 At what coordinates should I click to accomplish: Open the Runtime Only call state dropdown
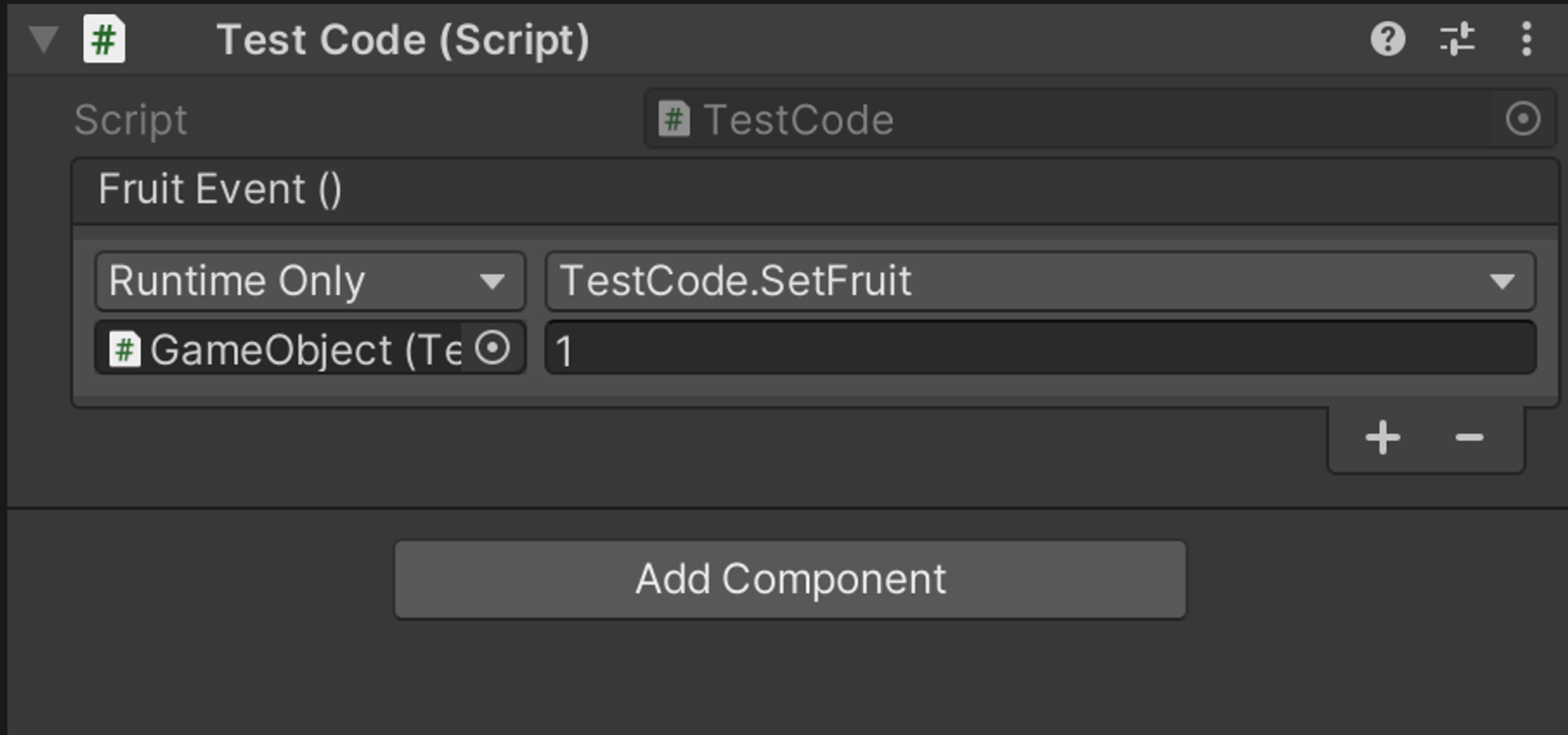(x=310, y=281)
